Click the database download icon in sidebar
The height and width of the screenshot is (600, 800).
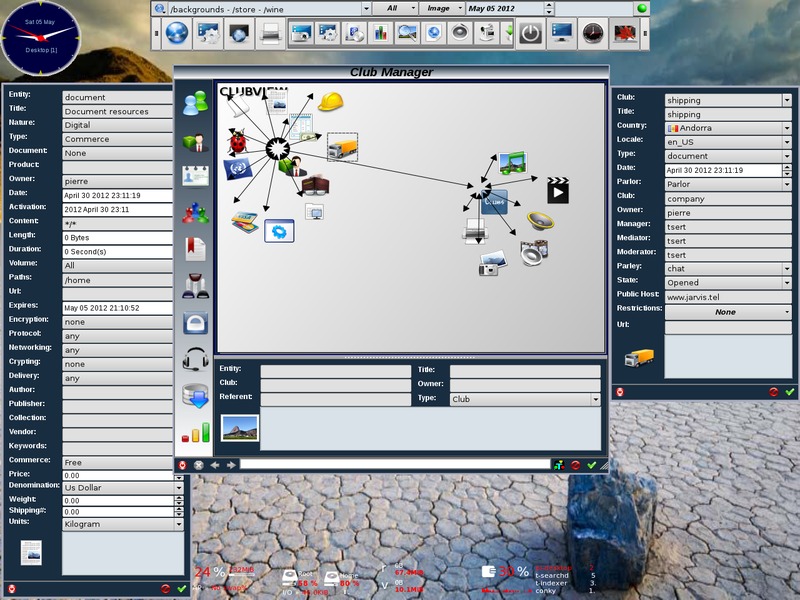coord(195,396)
